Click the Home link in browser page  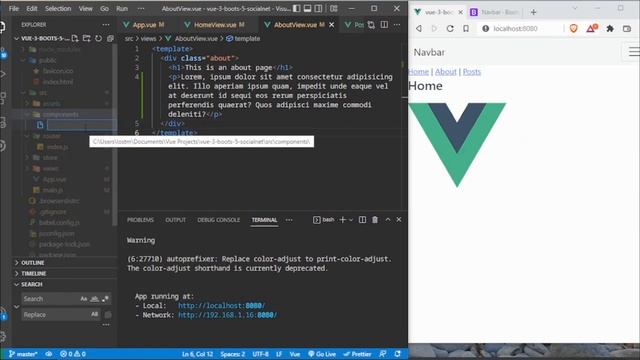click(419, 72)
